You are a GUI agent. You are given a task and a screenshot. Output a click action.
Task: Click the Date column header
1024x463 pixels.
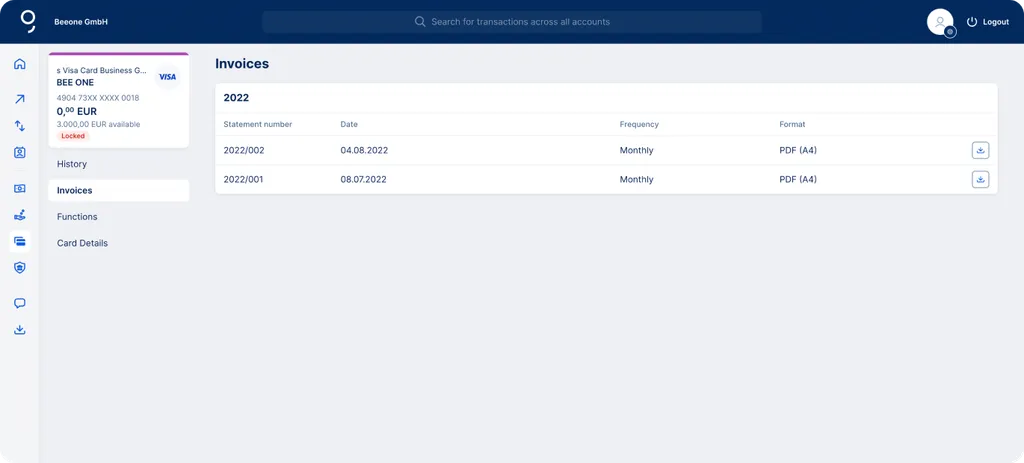click(349, 124)
